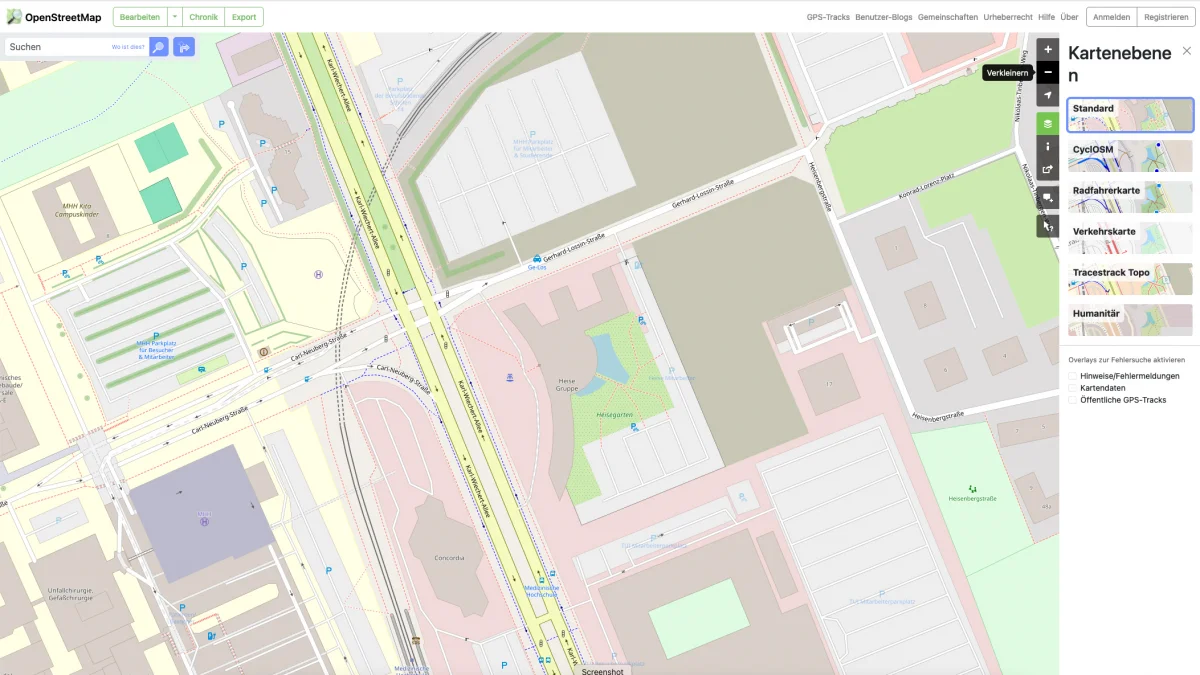The width and height of the screenshot is (1200, 675).
Task: Click the zoom in plus button
Action: (1047, 49)
